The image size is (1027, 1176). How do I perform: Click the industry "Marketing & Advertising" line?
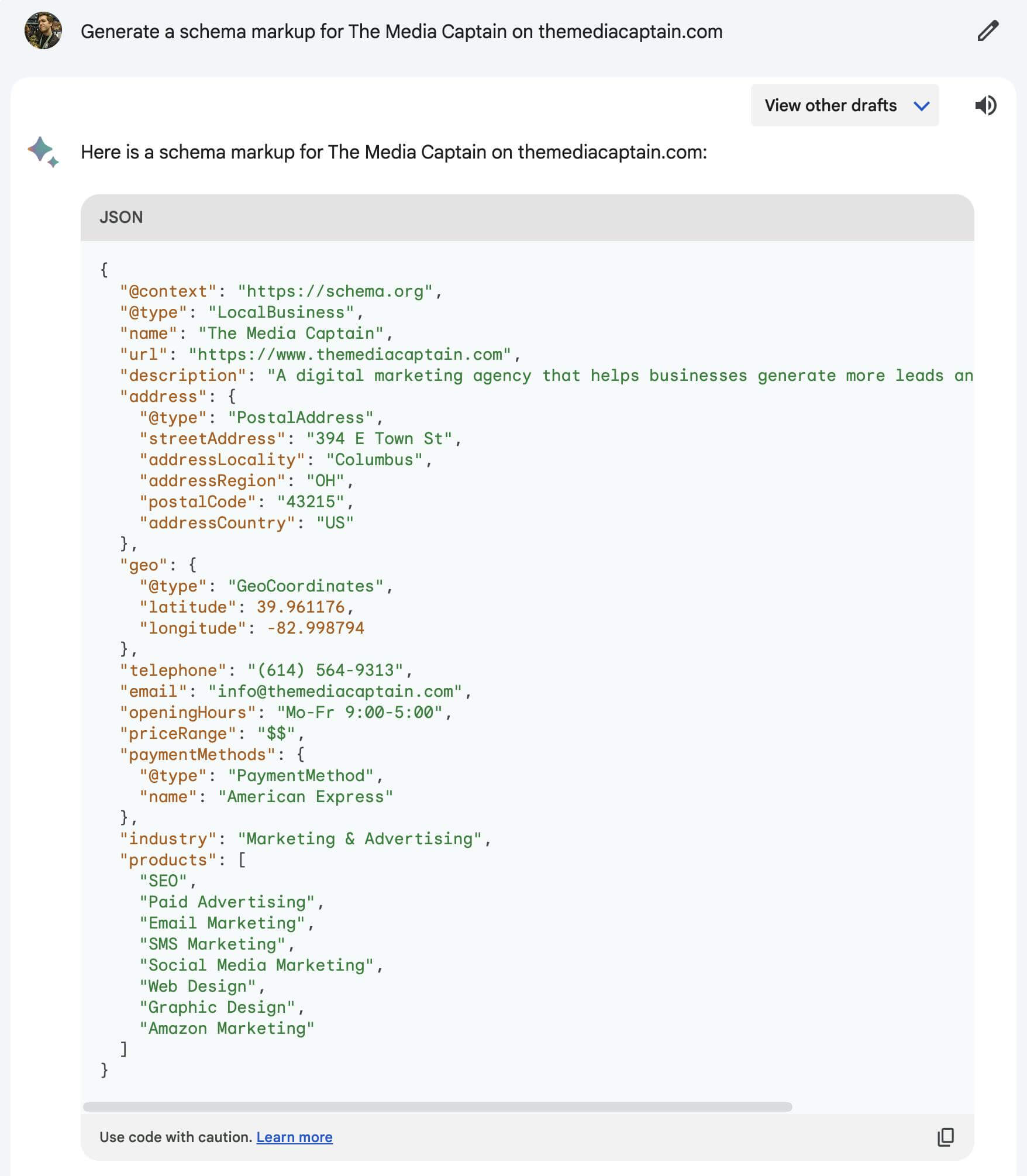tap(305, 839)
